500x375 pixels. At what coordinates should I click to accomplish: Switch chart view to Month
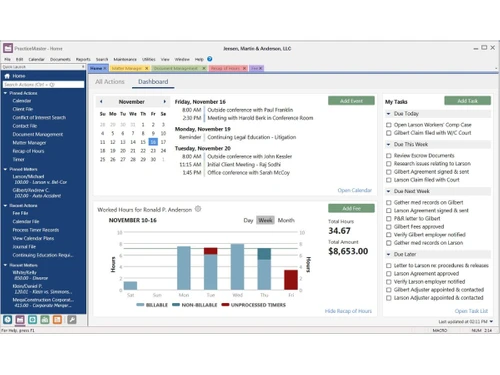point(286,220)
